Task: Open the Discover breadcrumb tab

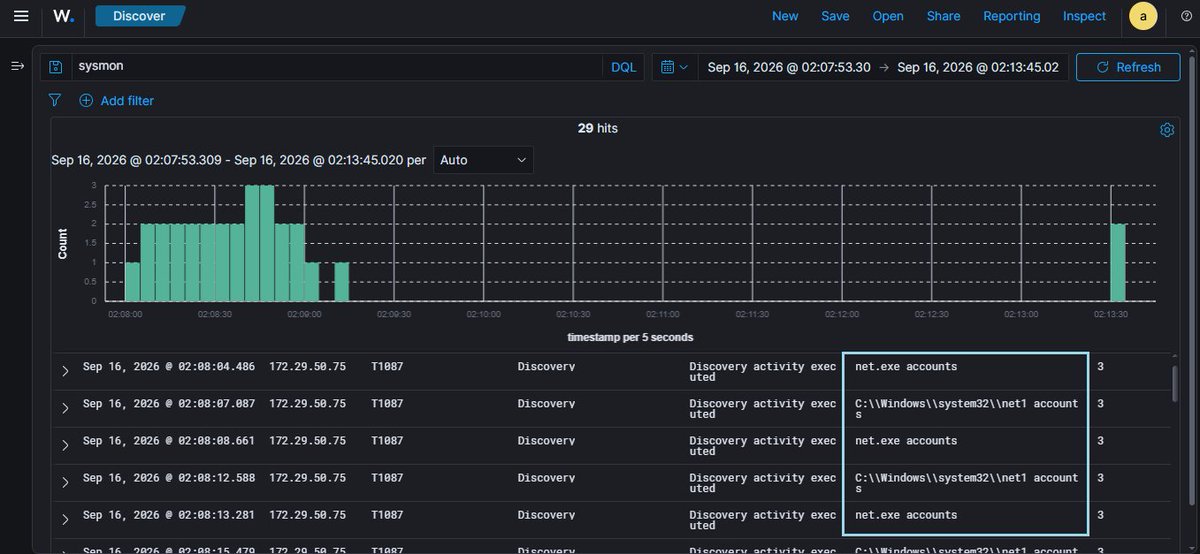Action: coord(140,16)
